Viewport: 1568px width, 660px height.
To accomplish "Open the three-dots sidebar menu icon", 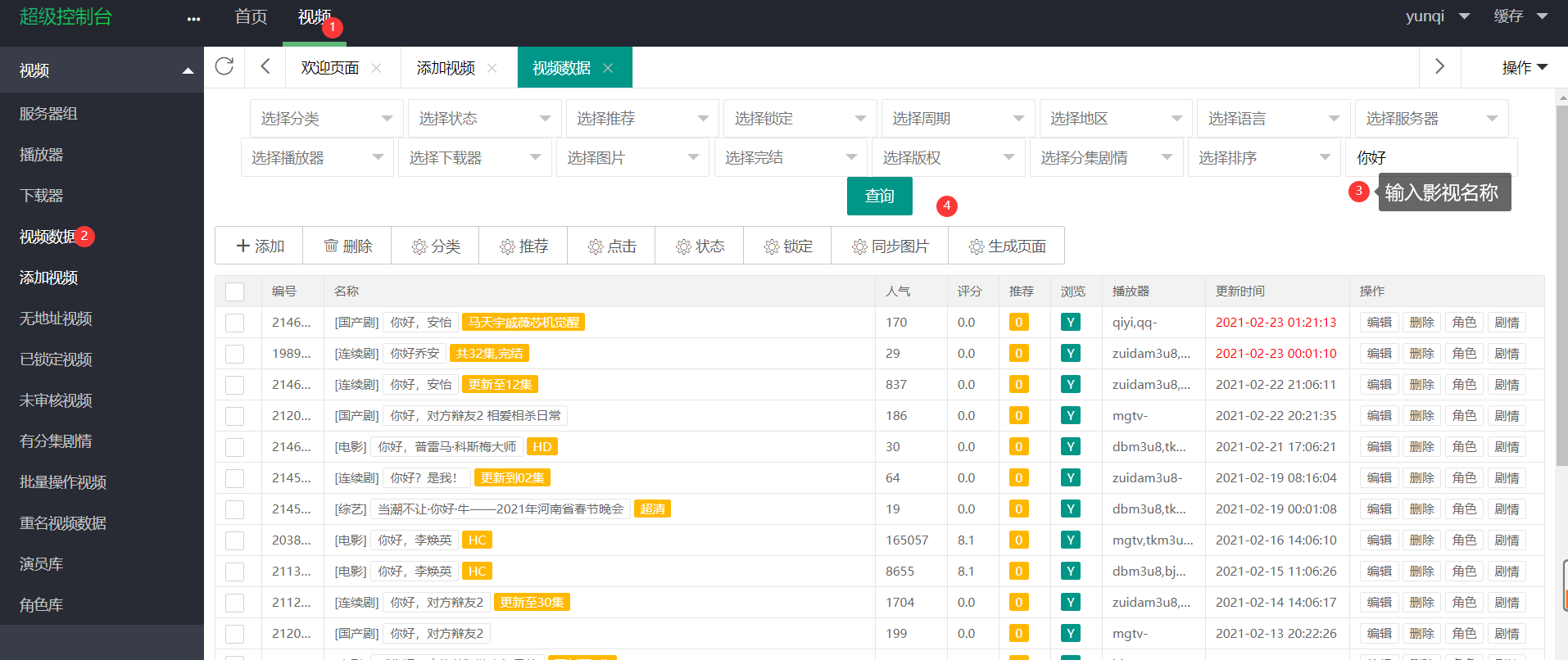I will (x=193, y=19).
